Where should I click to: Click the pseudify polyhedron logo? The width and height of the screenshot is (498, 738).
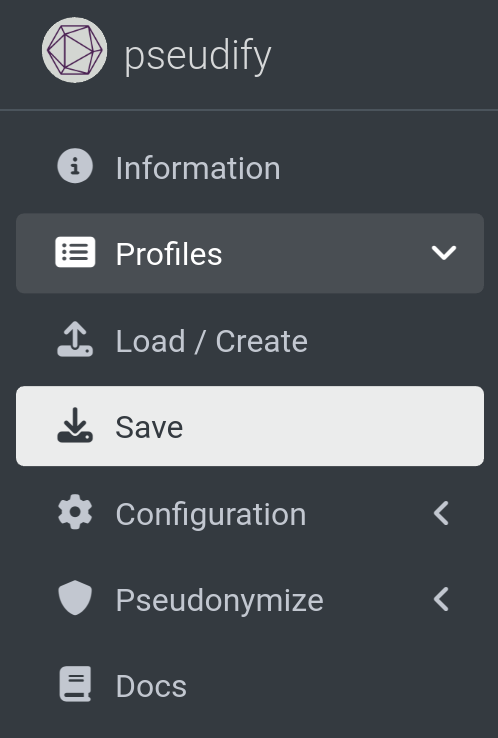74,50
